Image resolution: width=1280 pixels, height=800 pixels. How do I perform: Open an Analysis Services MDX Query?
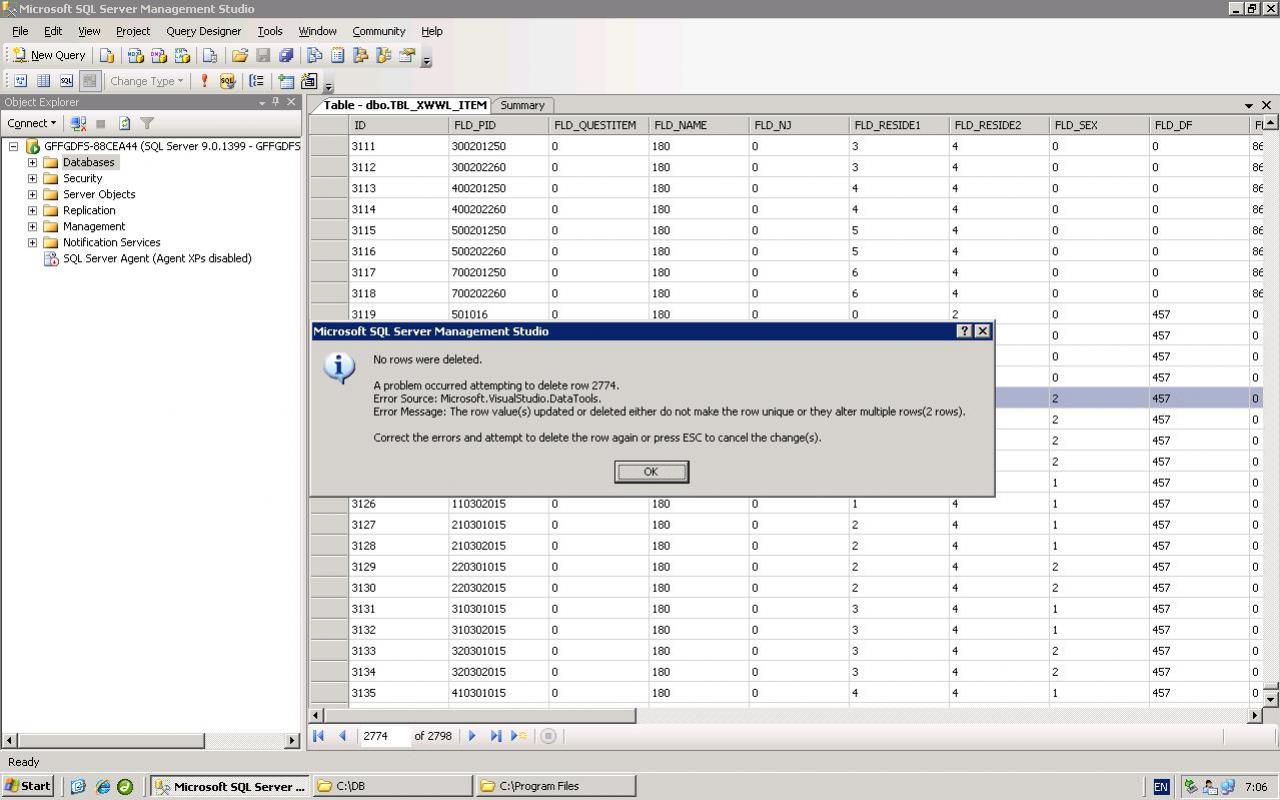tap(135, 56)
